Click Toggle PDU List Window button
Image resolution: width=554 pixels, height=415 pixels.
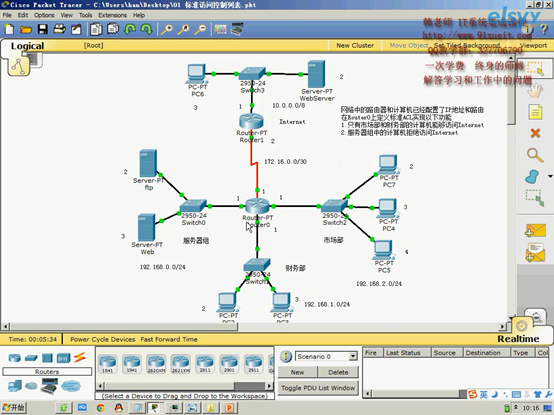(x=318, y=388)
